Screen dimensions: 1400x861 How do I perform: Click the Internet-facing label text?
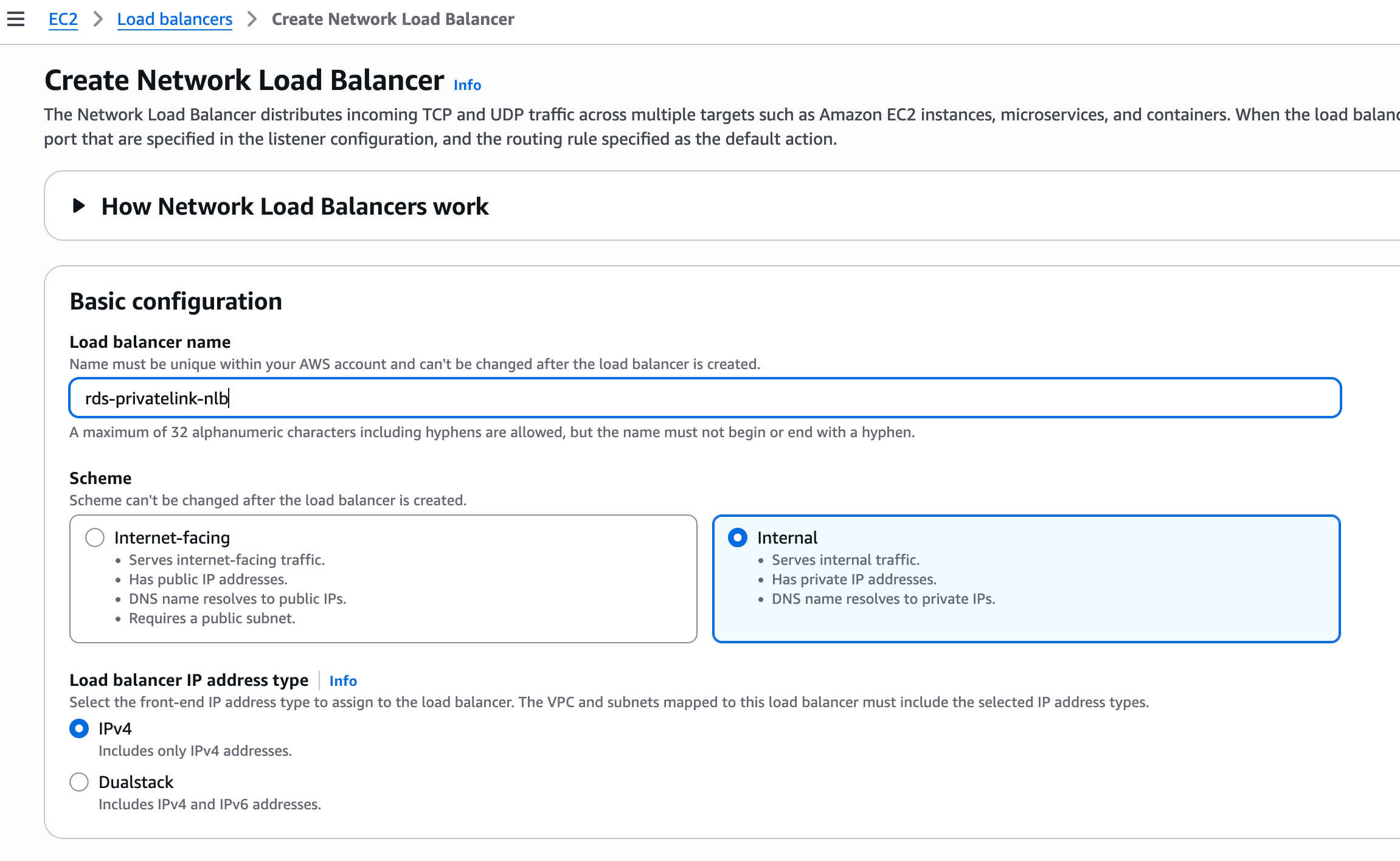point(172,538)
